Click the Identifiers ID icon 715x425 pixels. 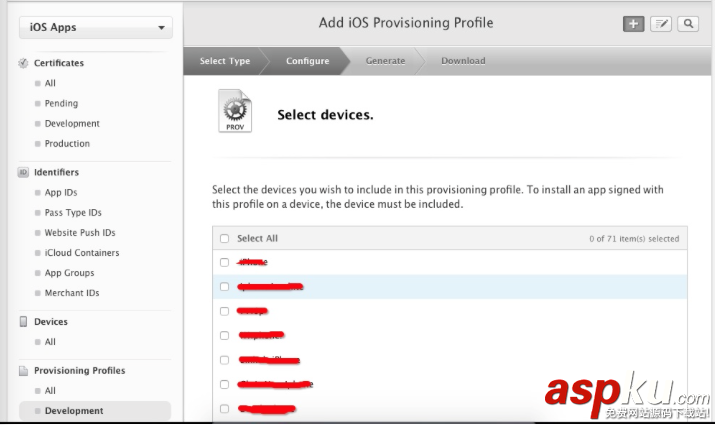(23, 172)
